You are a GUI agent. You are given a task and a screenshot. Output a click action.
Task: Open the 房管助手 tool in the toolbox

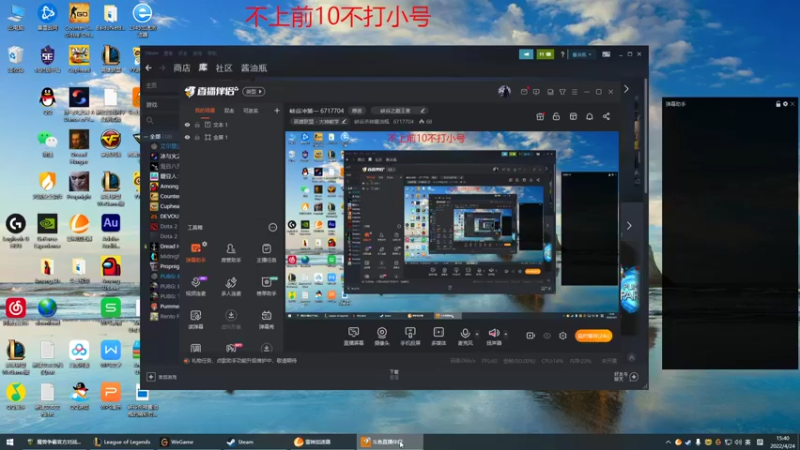[x=231, y=252]
